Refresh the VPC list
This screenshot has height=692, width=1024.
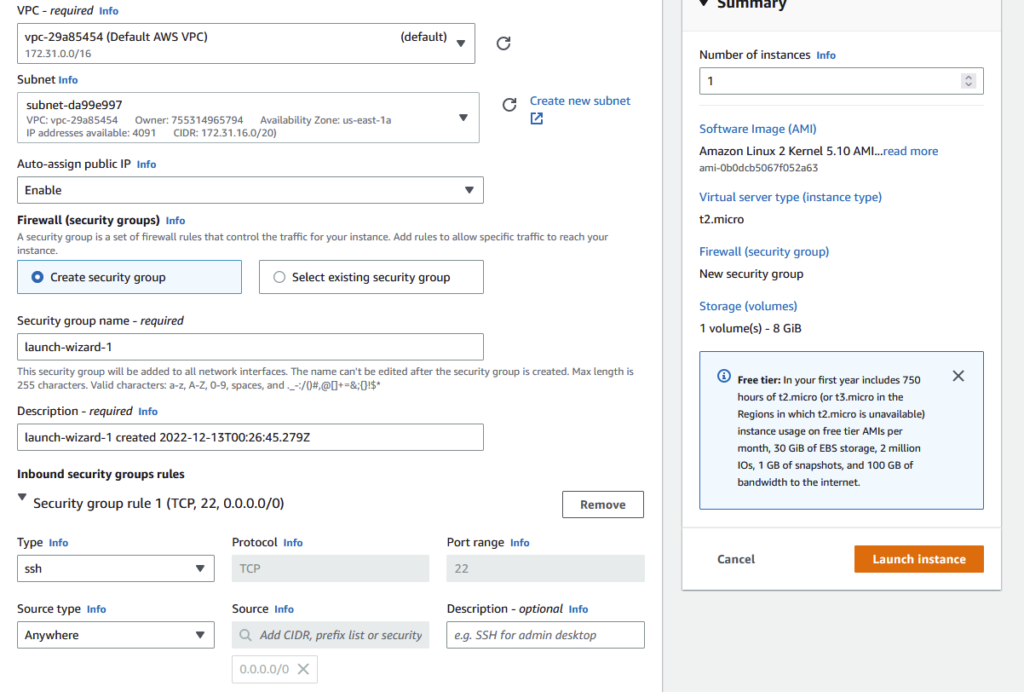504,43
